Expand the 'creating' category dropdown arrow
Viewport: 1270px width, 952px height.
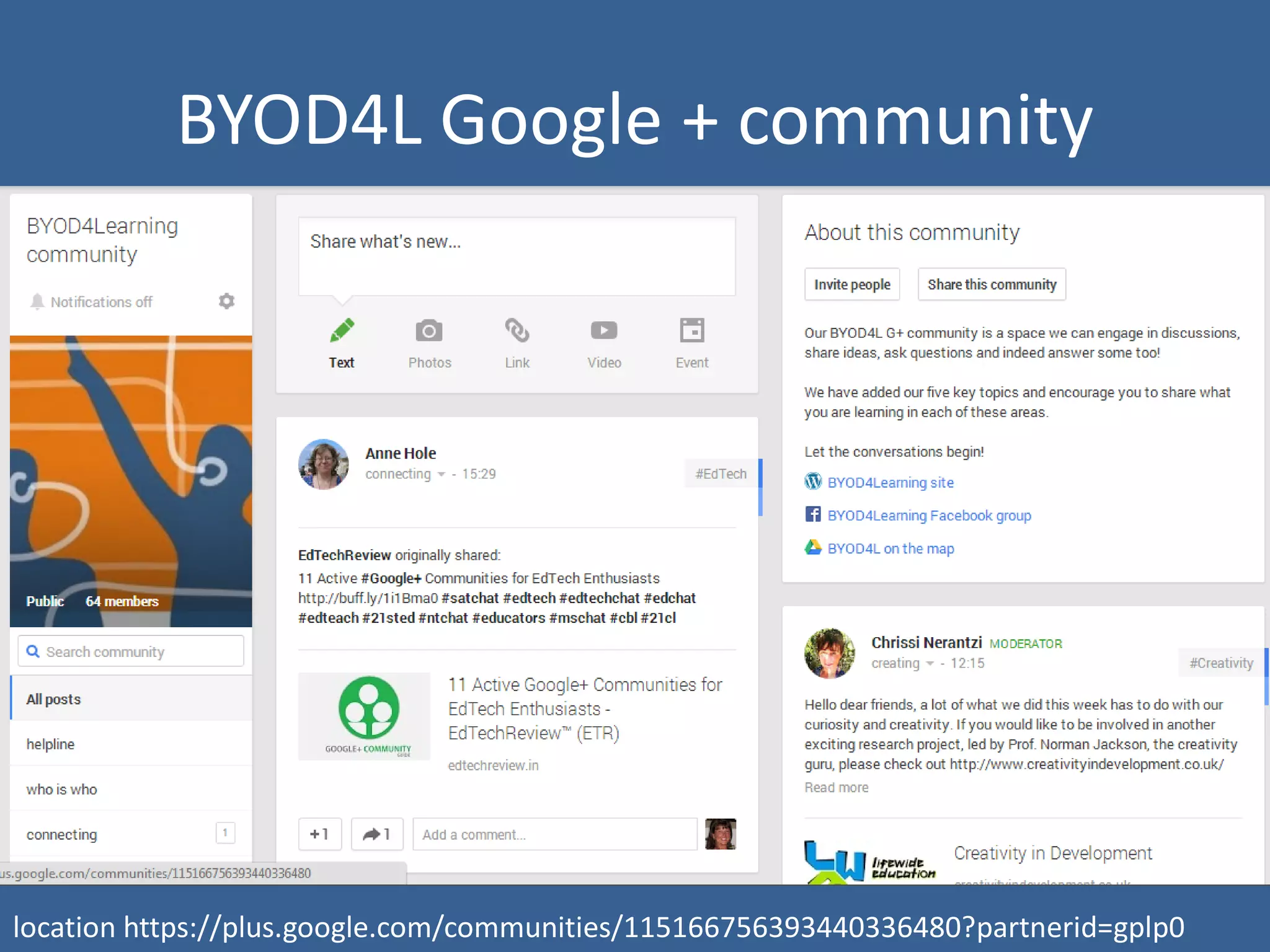click(930, 664)
